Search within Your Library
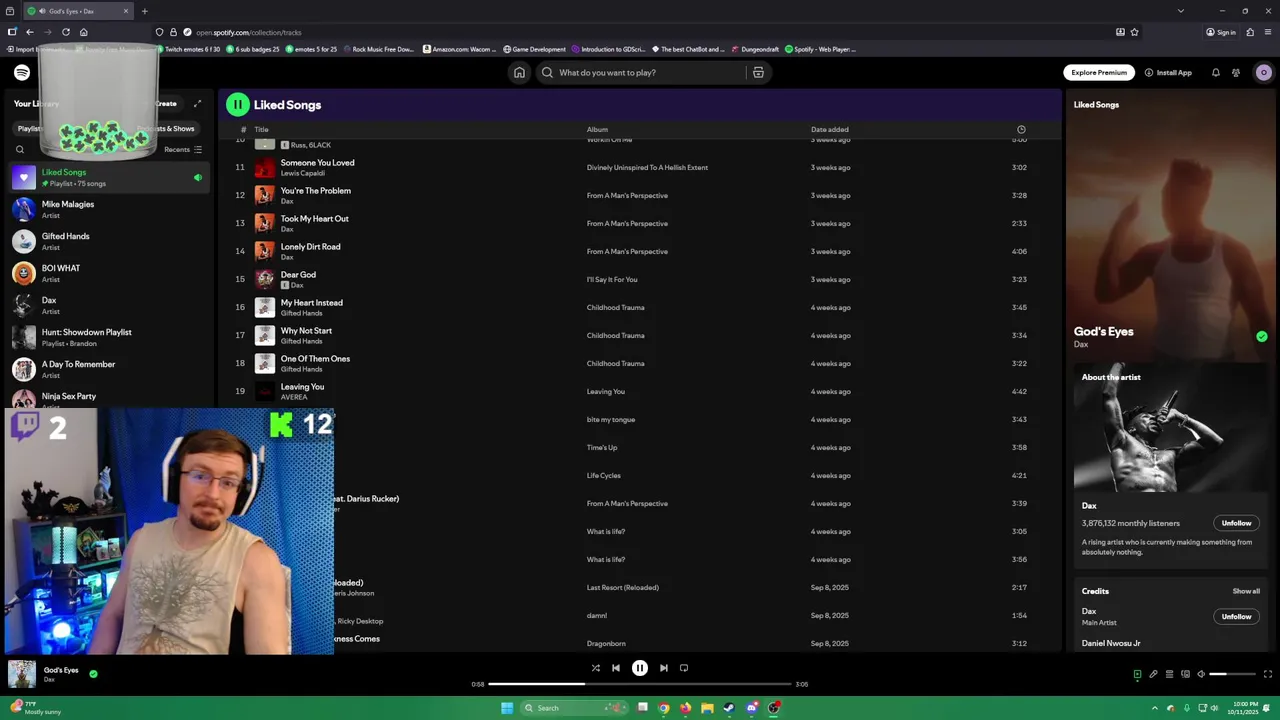This screenshot has height=720, width=1280. tap(19, 149)
